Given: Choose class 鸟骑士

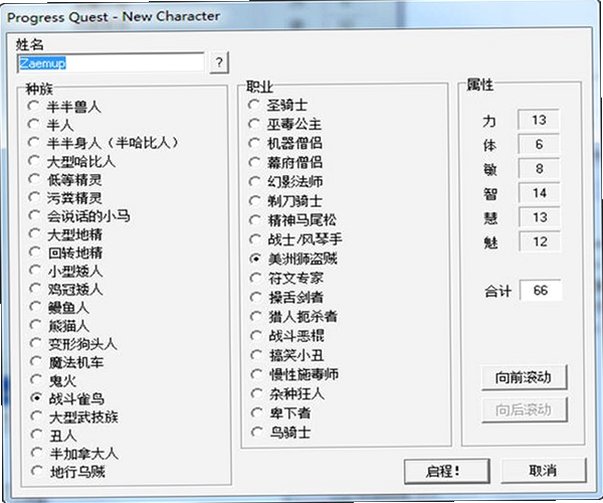Looking at the screenshot, I should 281,432.
